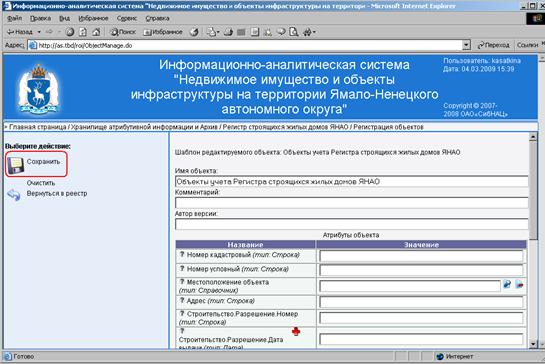Open the Сервис menu
Screen dimensions: 545x364
coord(127,18)
